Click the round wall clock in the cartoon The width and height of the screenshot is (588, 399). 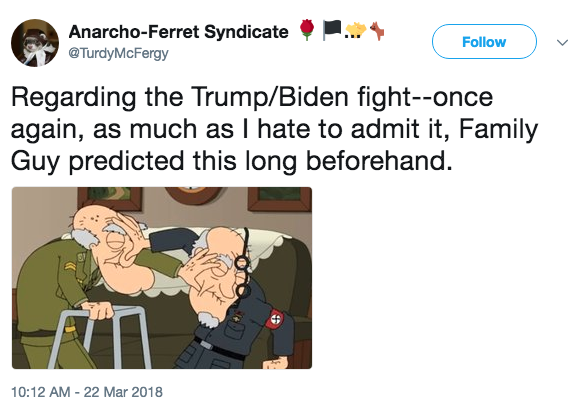[x=194, y=194]
